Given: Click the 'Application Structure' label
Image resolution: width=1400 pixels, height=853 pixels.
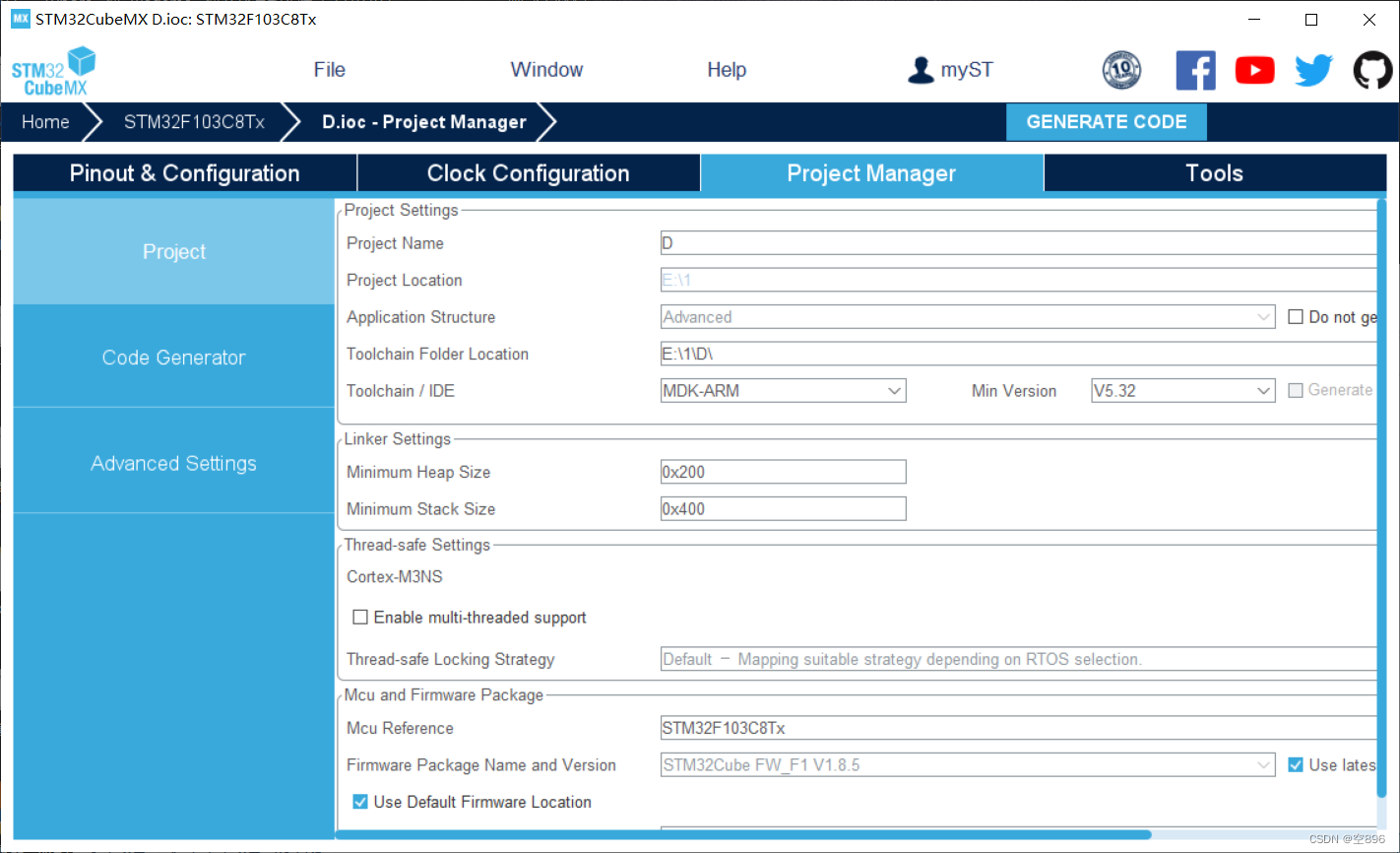Looking at the screenshot, I should pos(420,317).
